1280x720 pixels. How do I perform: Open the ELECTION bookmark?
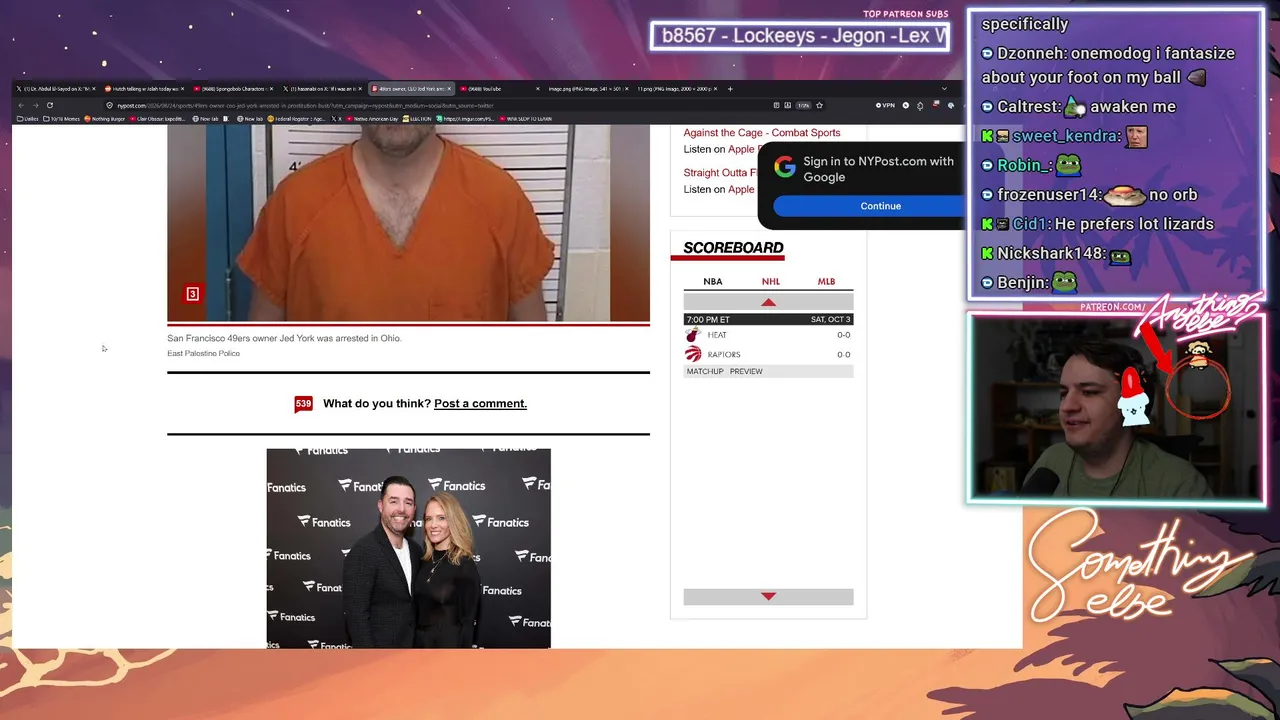417,119
